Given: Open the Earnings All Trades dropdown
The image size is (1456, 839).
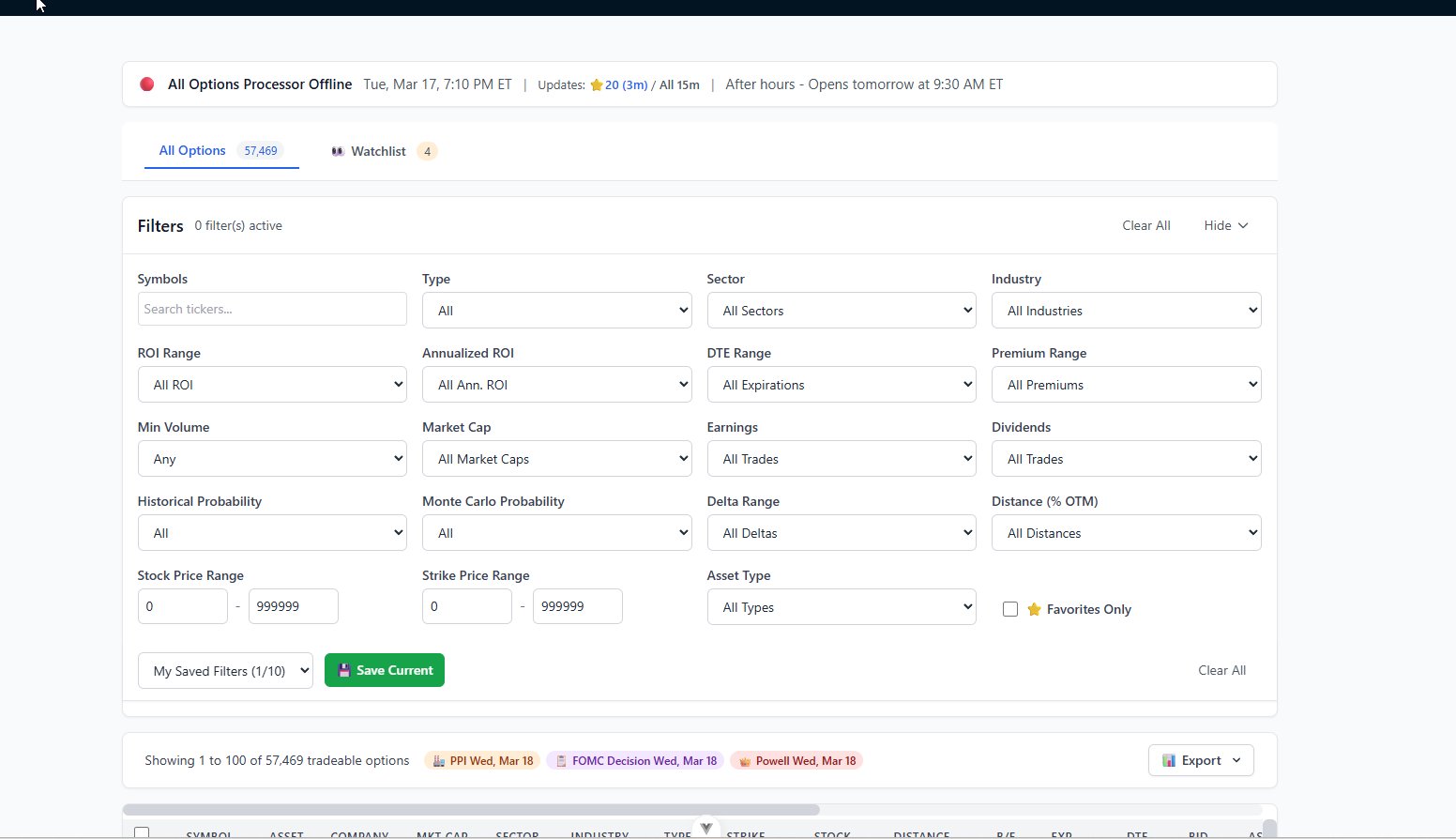Looking at the screenshot, I should (x=842, y=459).
